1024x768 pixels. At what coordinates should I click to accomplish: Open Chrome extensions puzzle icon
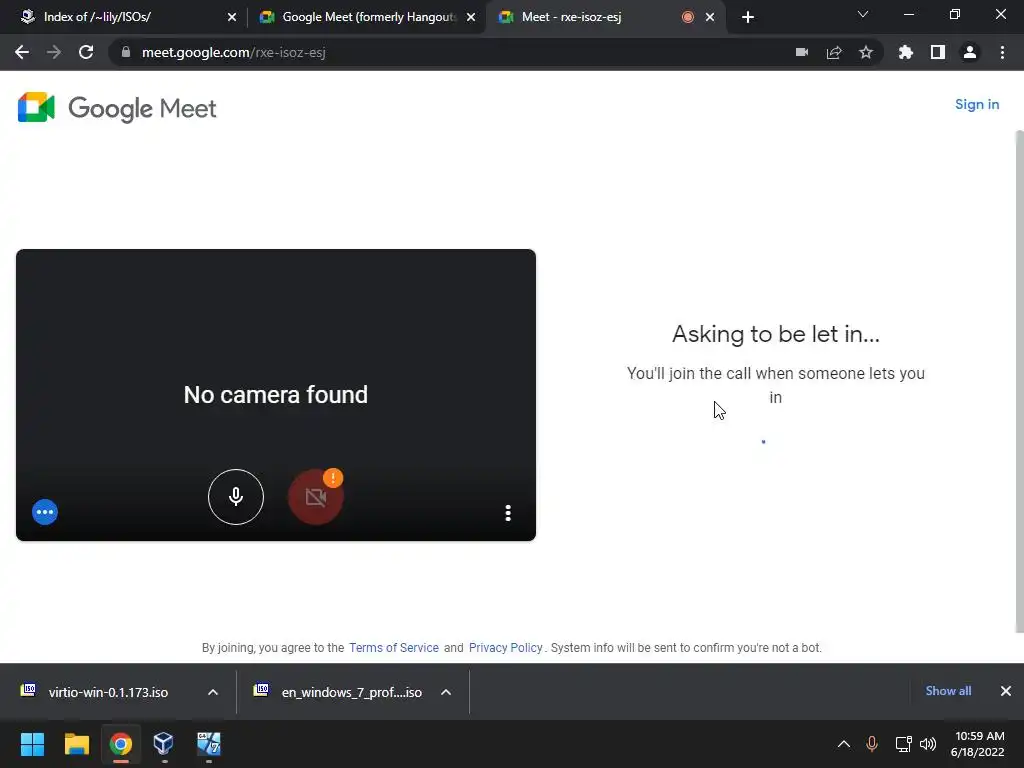click(905, 52)
